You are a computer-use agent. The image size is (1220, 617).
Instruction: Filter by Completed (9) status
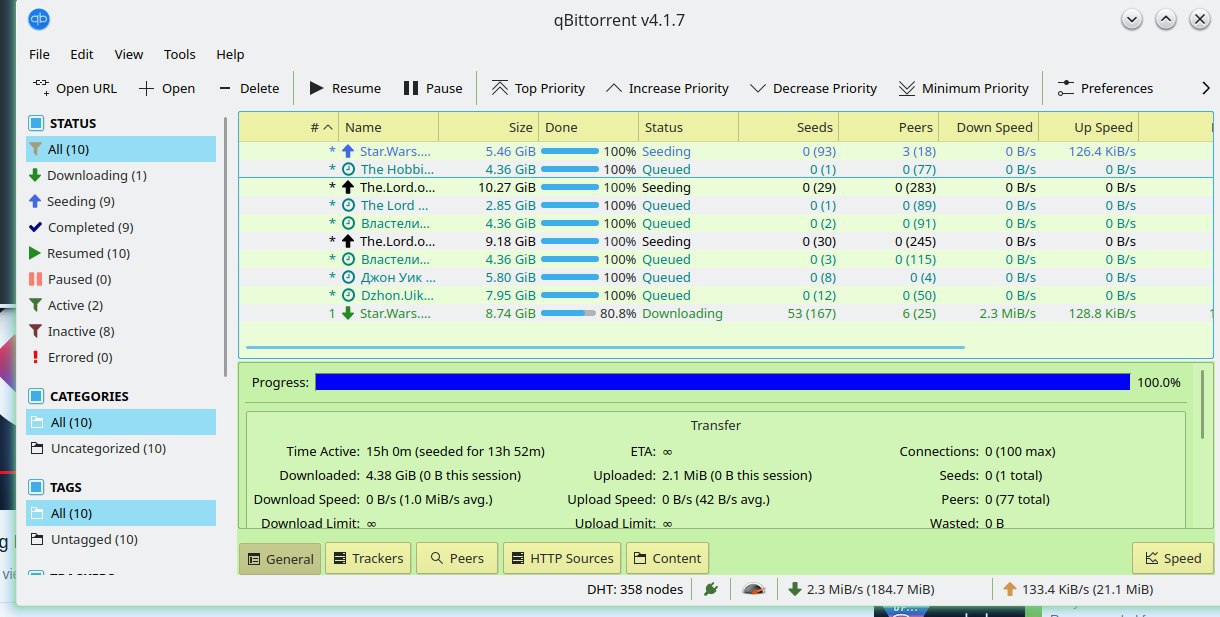pos(121,227)
